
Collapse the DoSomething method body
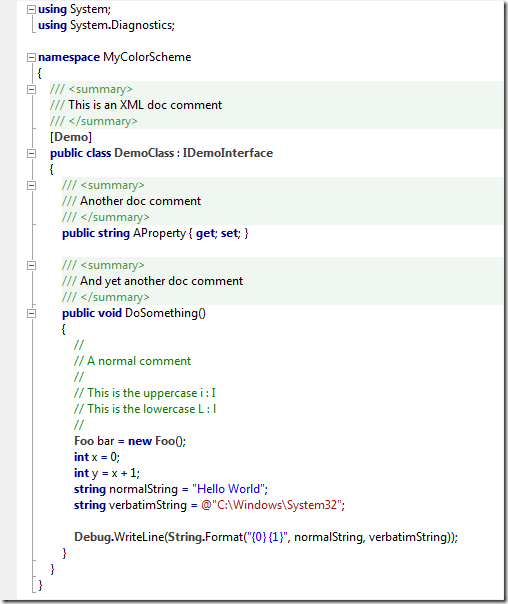pos(31,314)
